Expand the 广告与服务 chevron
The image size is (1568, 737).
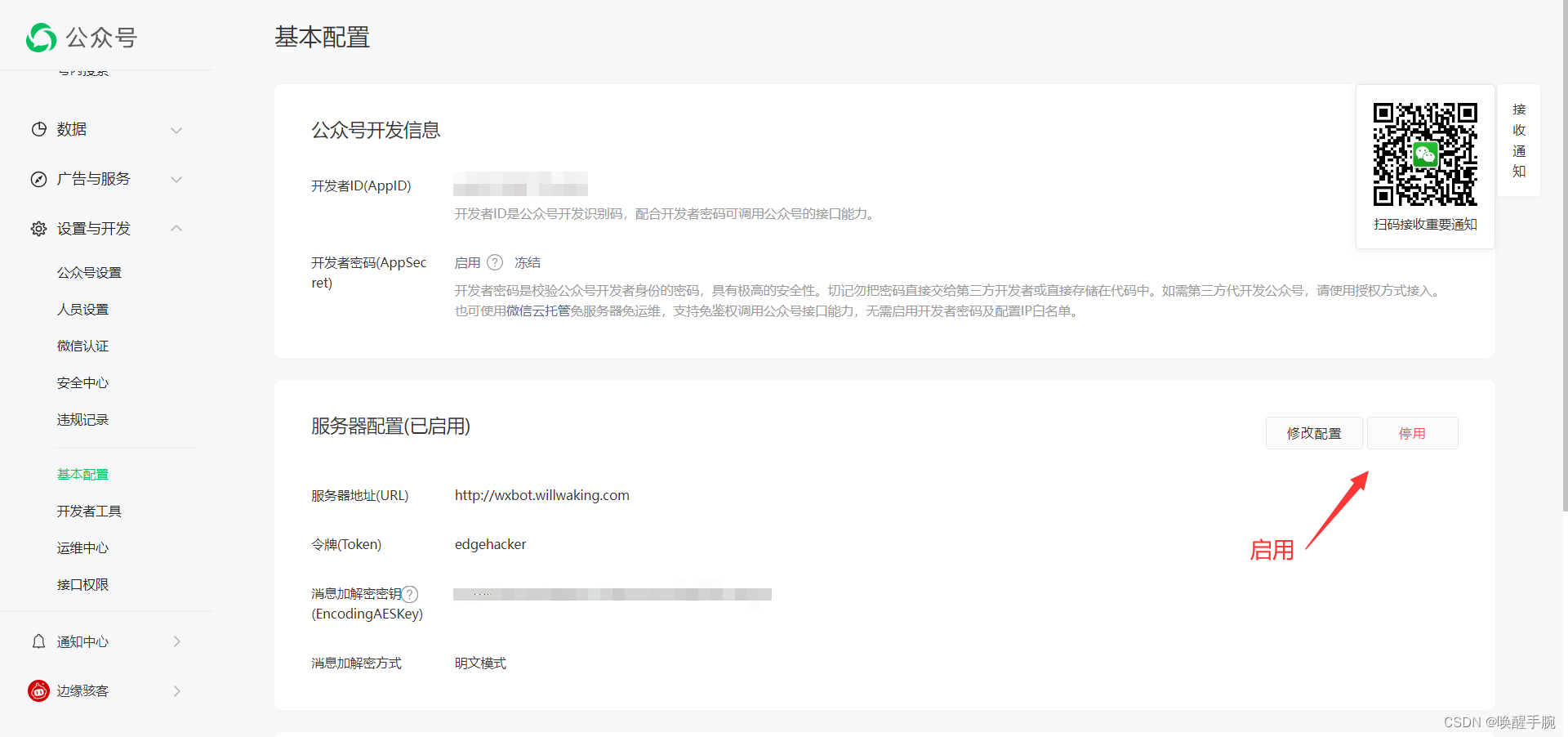176,179
